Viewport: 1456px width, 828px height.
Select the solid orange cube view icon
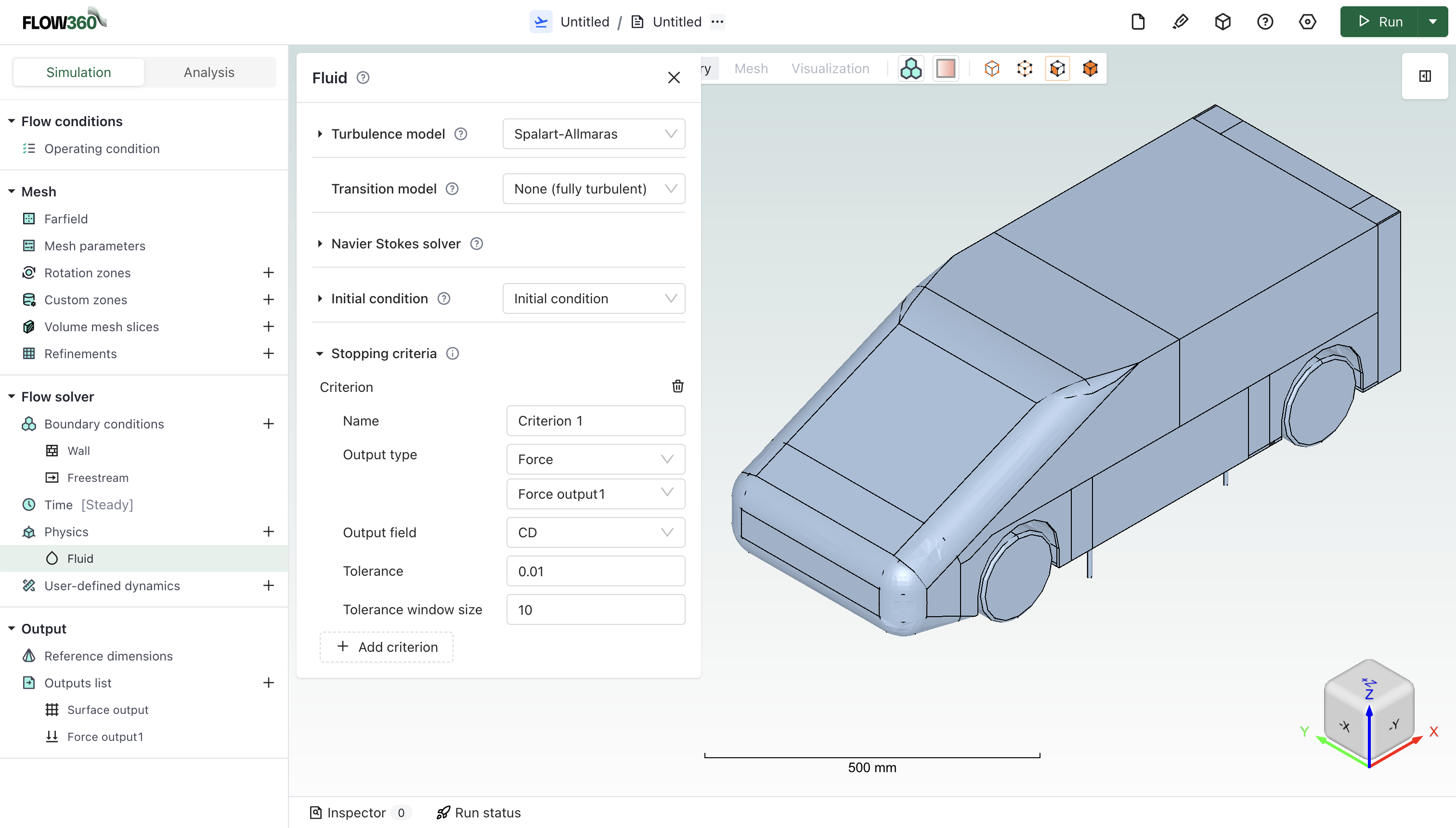tap(1090, 69)
